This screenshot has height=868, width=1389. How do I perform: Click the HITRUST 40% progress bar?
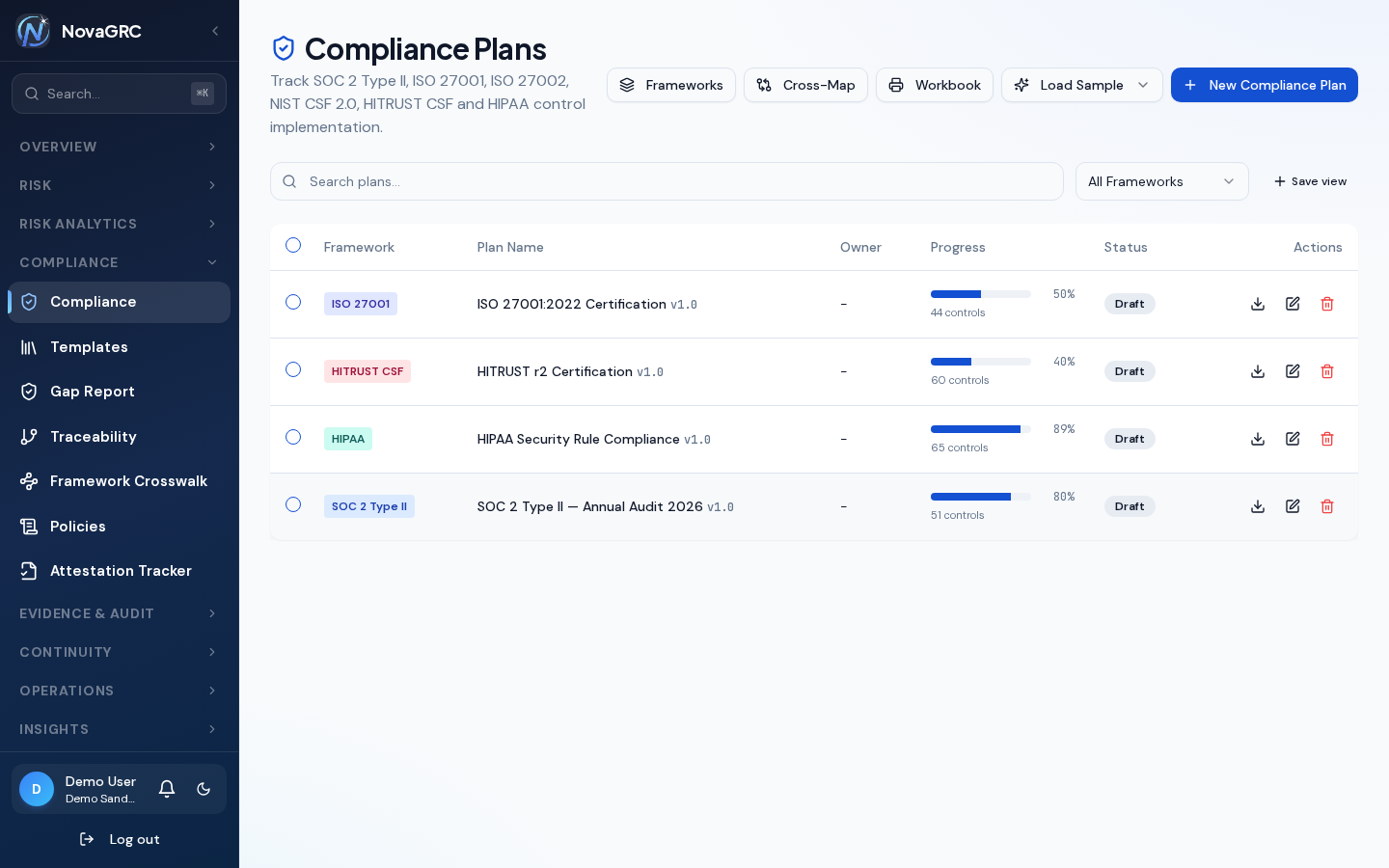pyautogui.click(x=980, y=362)
